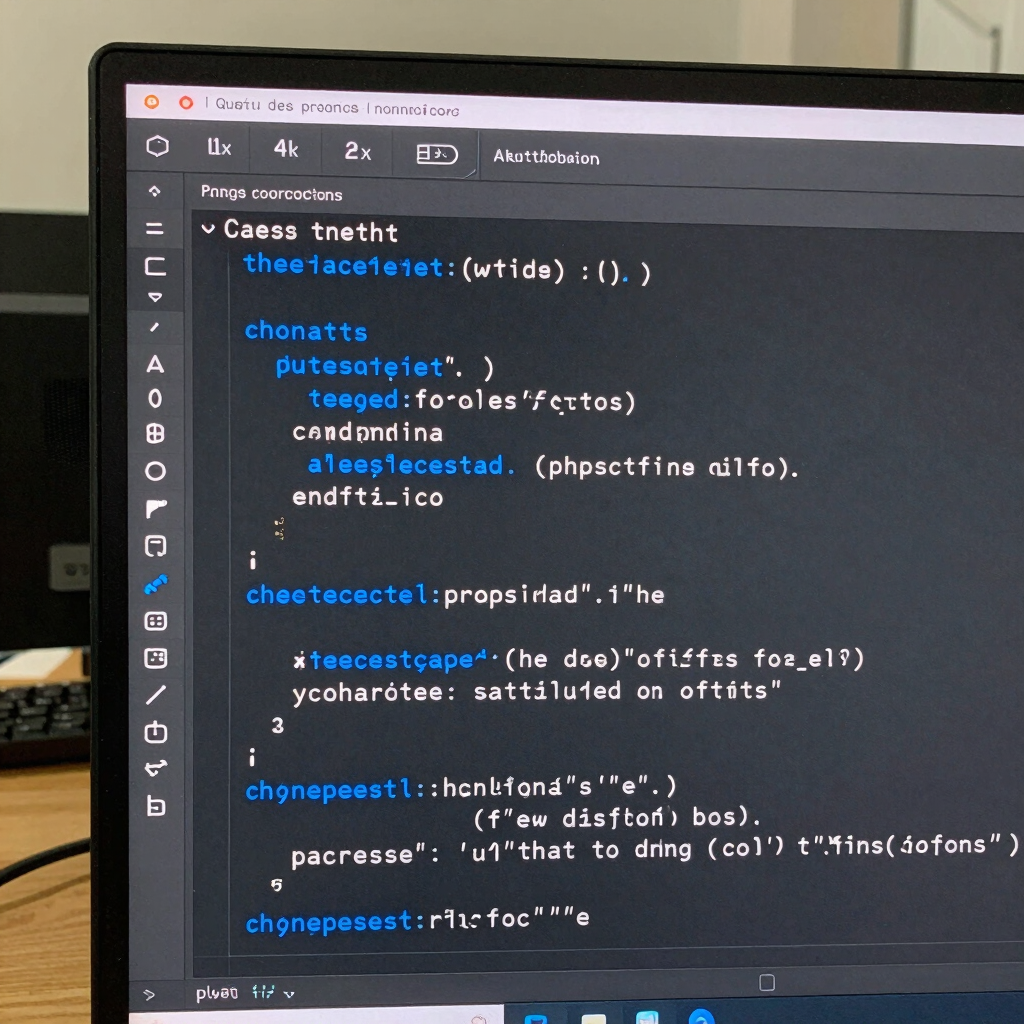The width and height of the screenshot is (1024, 1024).
Task: Click the small diamond icon above the sidebar
Action: pyautogui.click(x=155, y=191)
